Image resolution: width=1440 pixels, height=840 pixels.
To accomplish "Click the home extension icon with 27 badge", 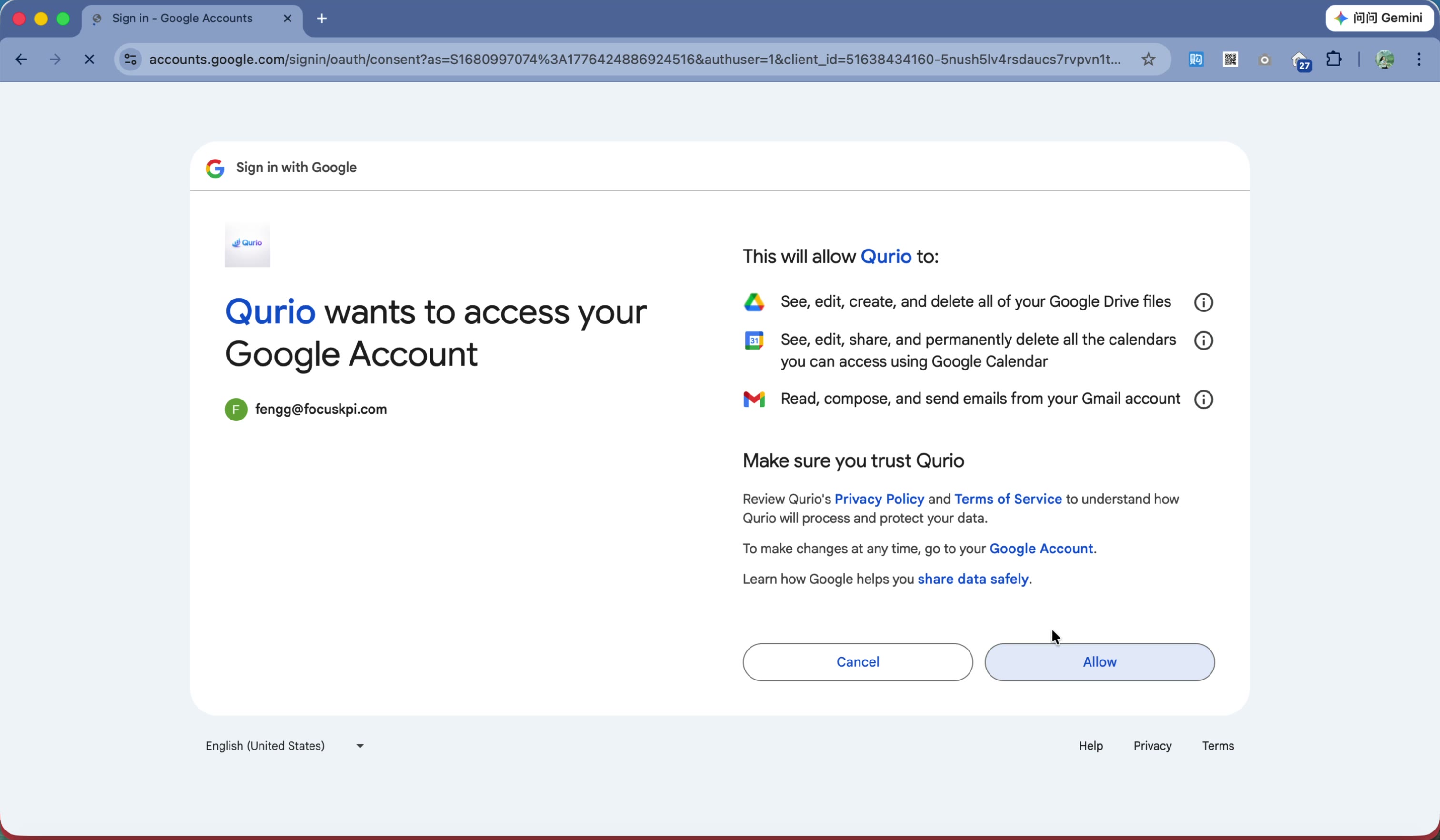I will (x=1301, y=60).
